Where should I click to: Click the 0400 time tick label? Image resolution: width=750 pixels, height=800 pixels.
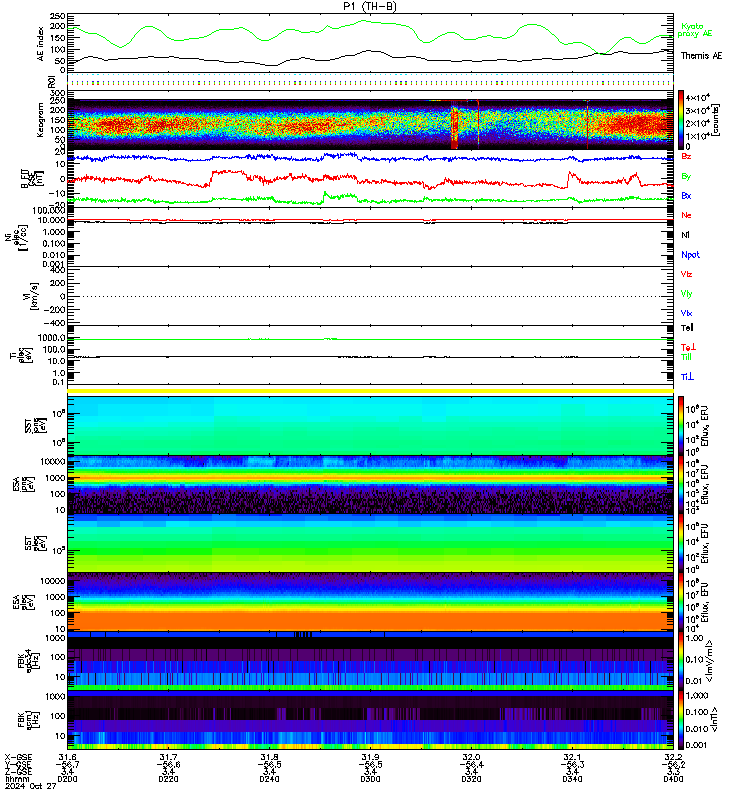click(673, 779)
